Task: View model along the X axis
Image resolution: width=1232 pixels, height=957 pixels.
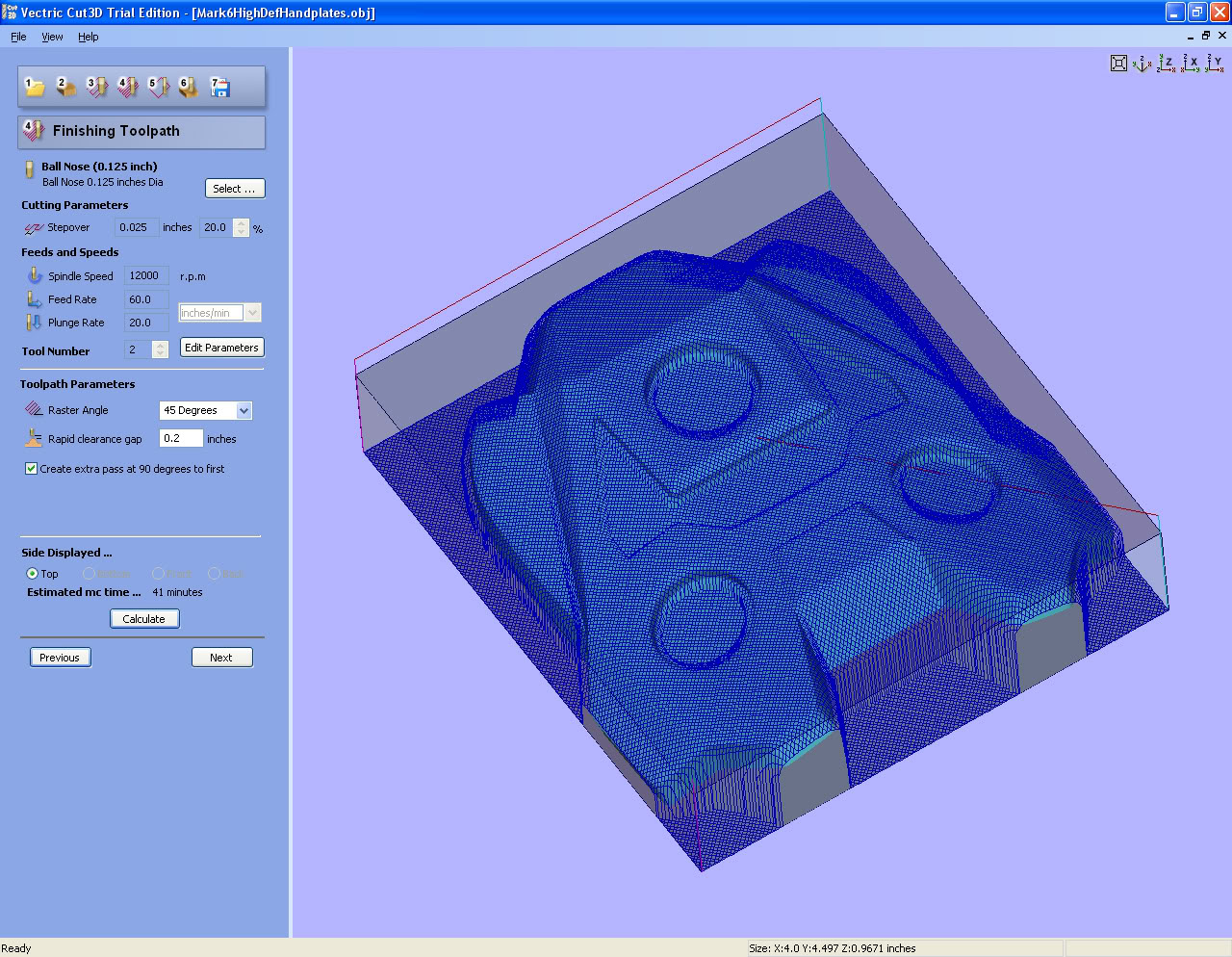Action: point(1191,64)
